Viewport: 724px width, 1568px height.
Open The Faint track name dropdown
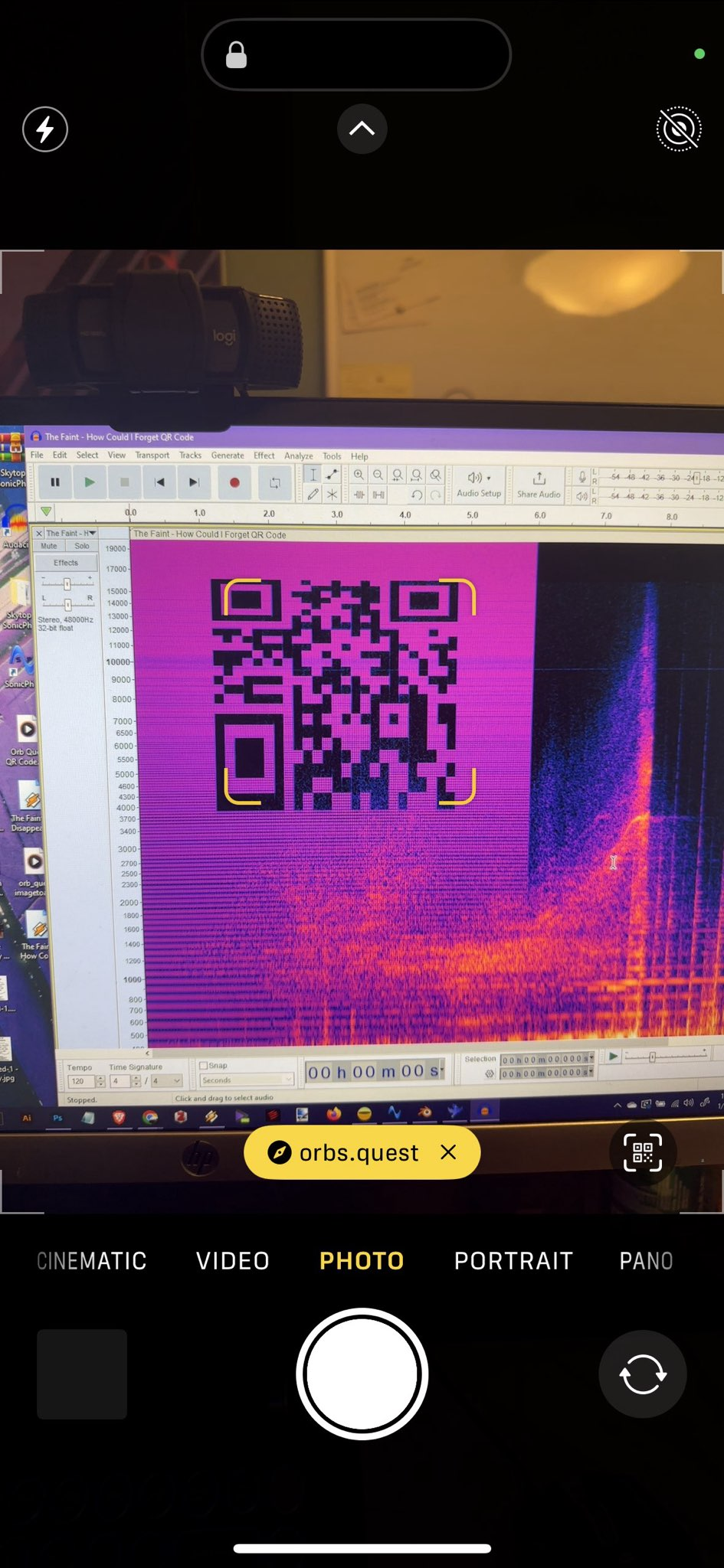[71, 533]
